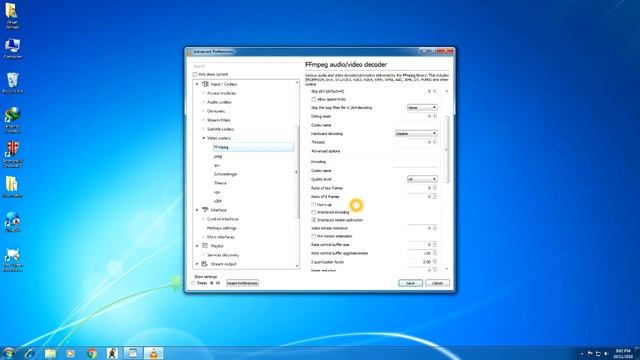640x360 pixels.
Task: Open the top-left folder desktop icon
Action: [12, 16]
